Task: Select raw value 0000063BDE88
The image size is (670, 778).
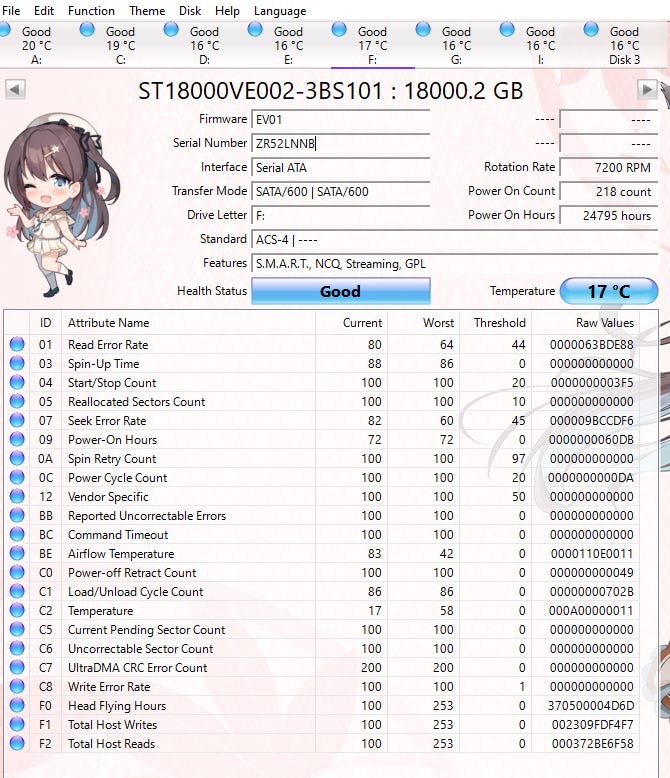Action: 592,344
